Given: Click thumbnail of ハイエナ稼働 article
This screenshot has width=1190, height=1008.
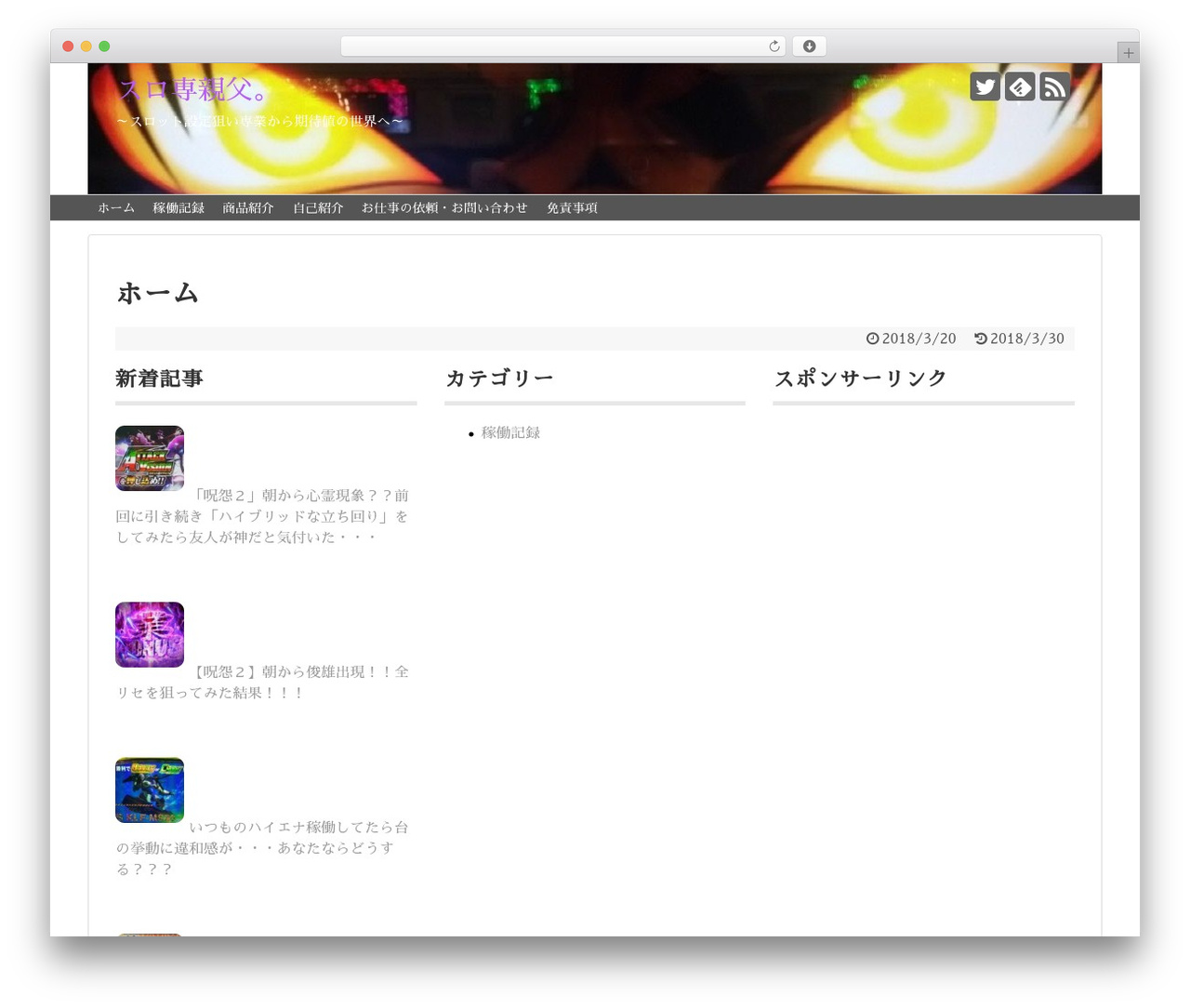Looking at the screenshot, I should [150, 790].
